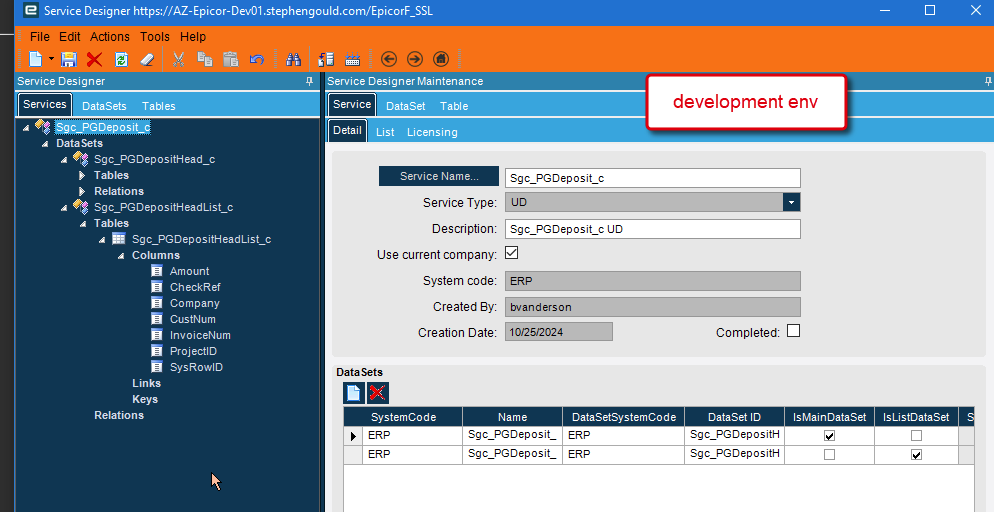994x512 pixels.
Task: Click the Copy toolbar icon
Action: 205,60
